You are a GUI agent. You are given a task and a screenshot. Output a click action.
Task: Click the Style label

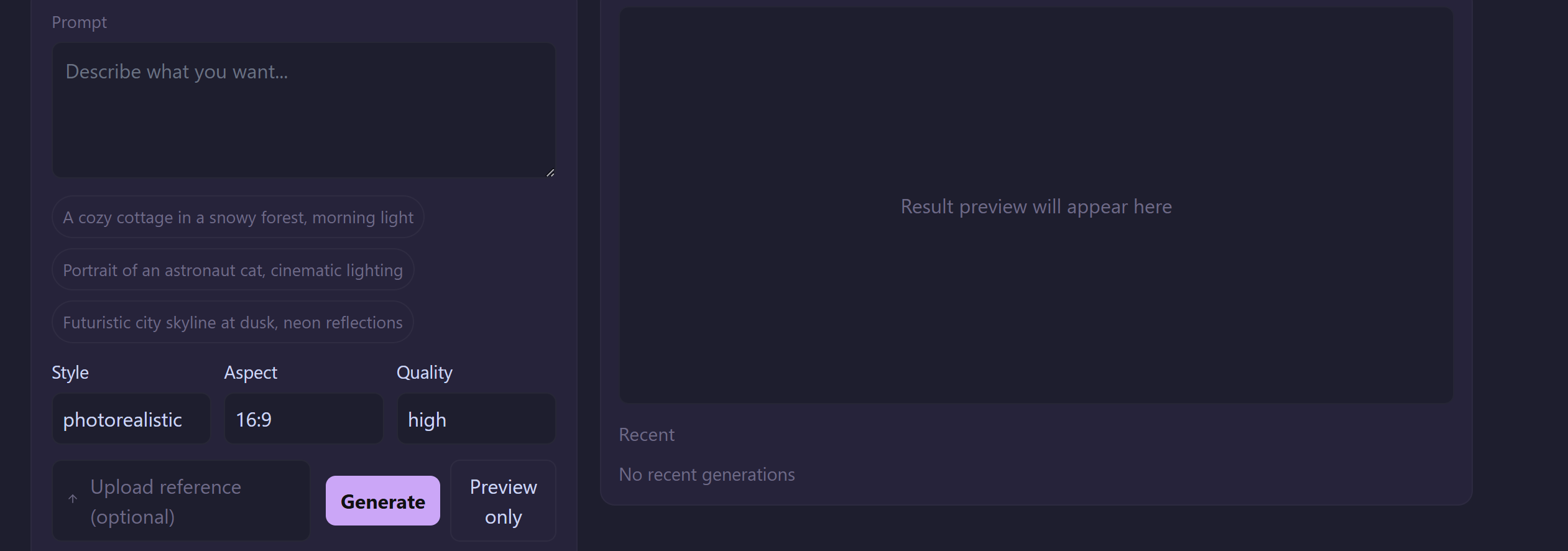[70, 373]
